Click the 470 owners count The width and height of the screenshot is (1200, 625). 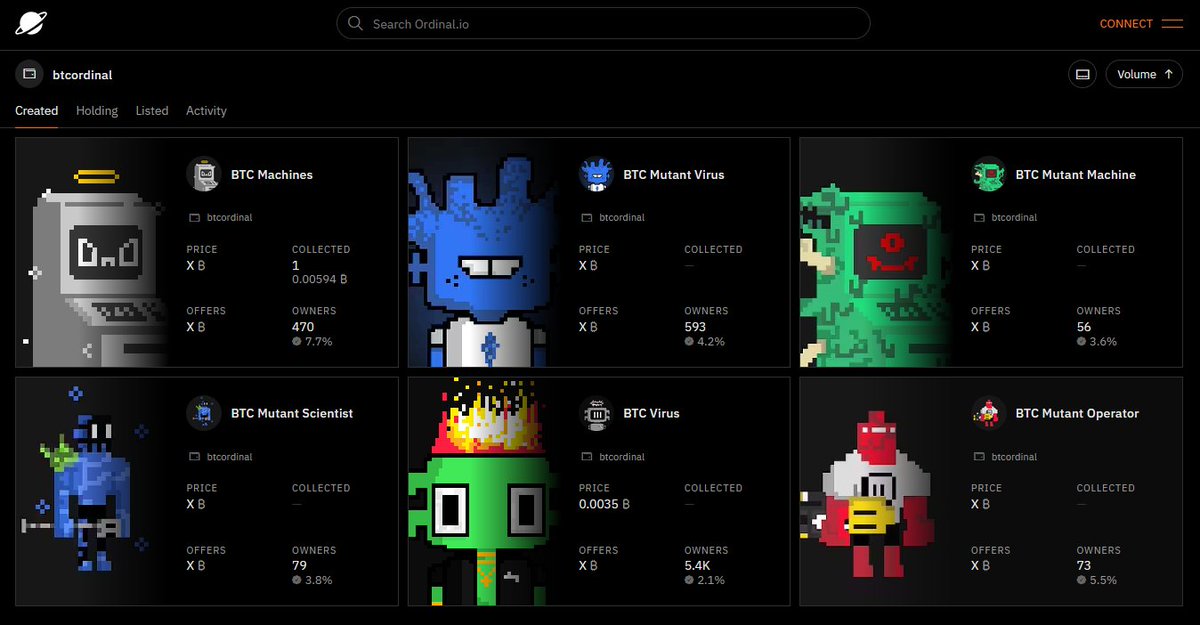[x=303, y=327]
